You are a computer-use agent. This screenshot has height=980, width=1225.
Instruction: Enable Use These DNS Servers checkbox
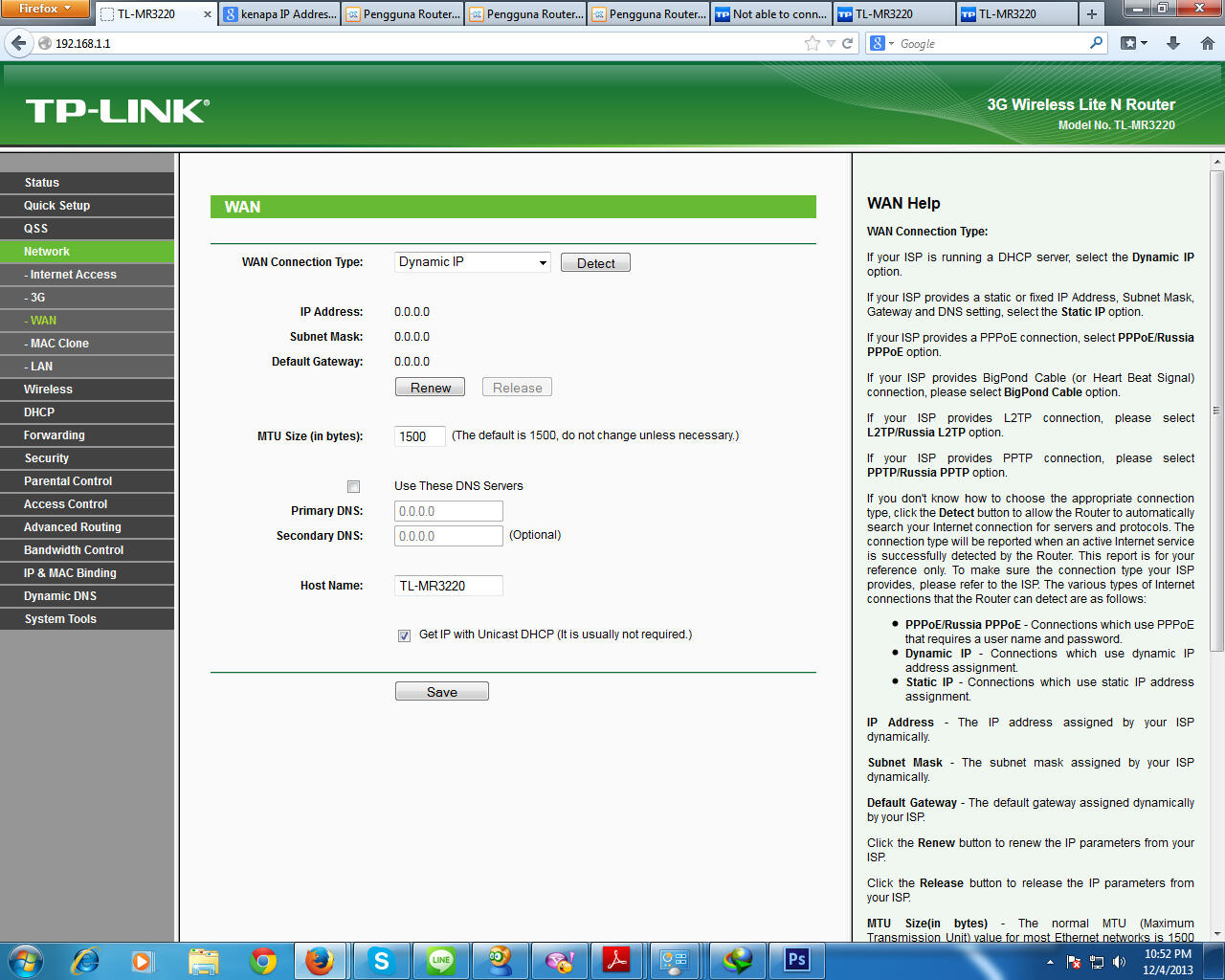[x=353, y=486]
